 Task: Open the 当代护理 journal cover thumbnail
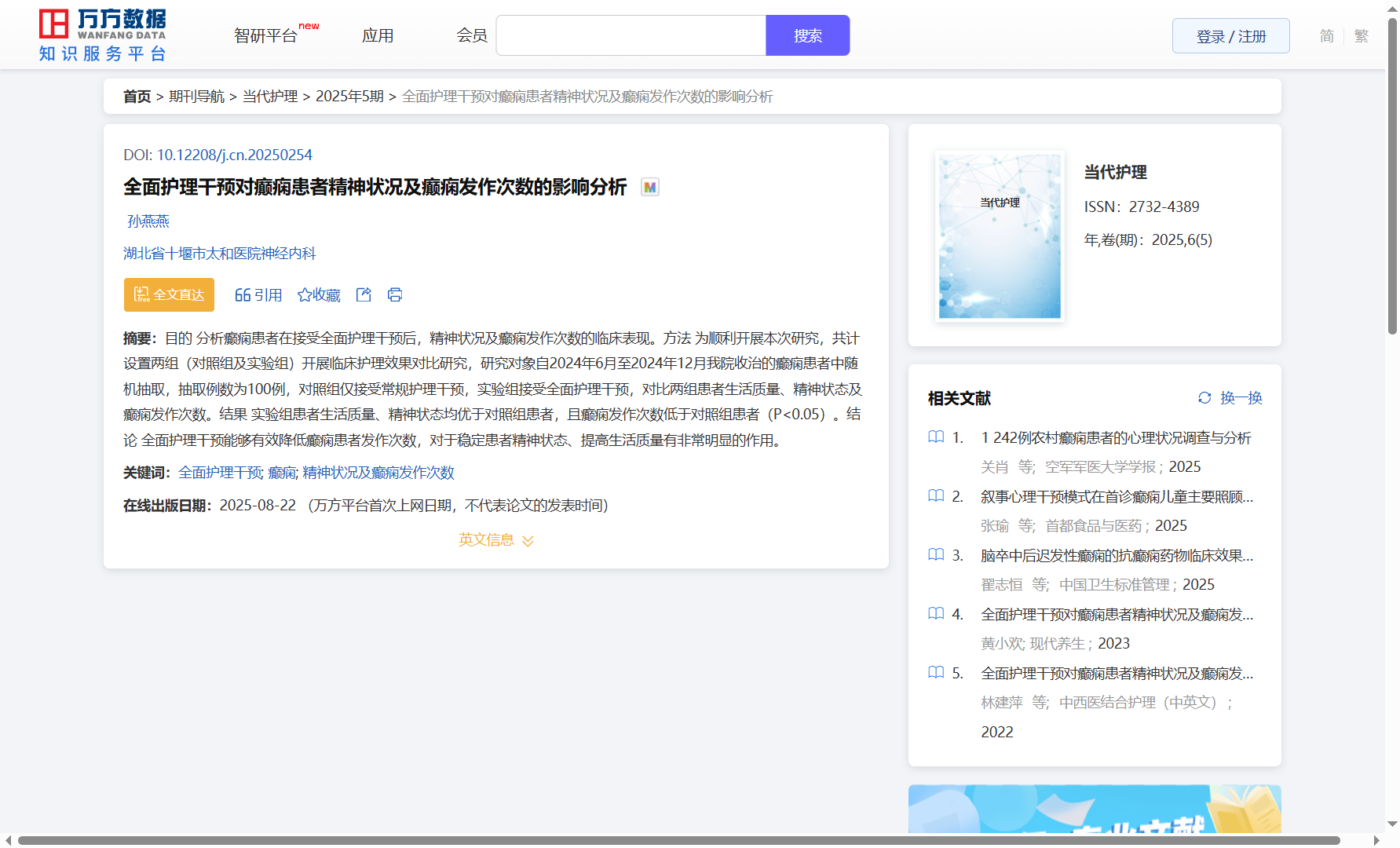click(1000, 236)
